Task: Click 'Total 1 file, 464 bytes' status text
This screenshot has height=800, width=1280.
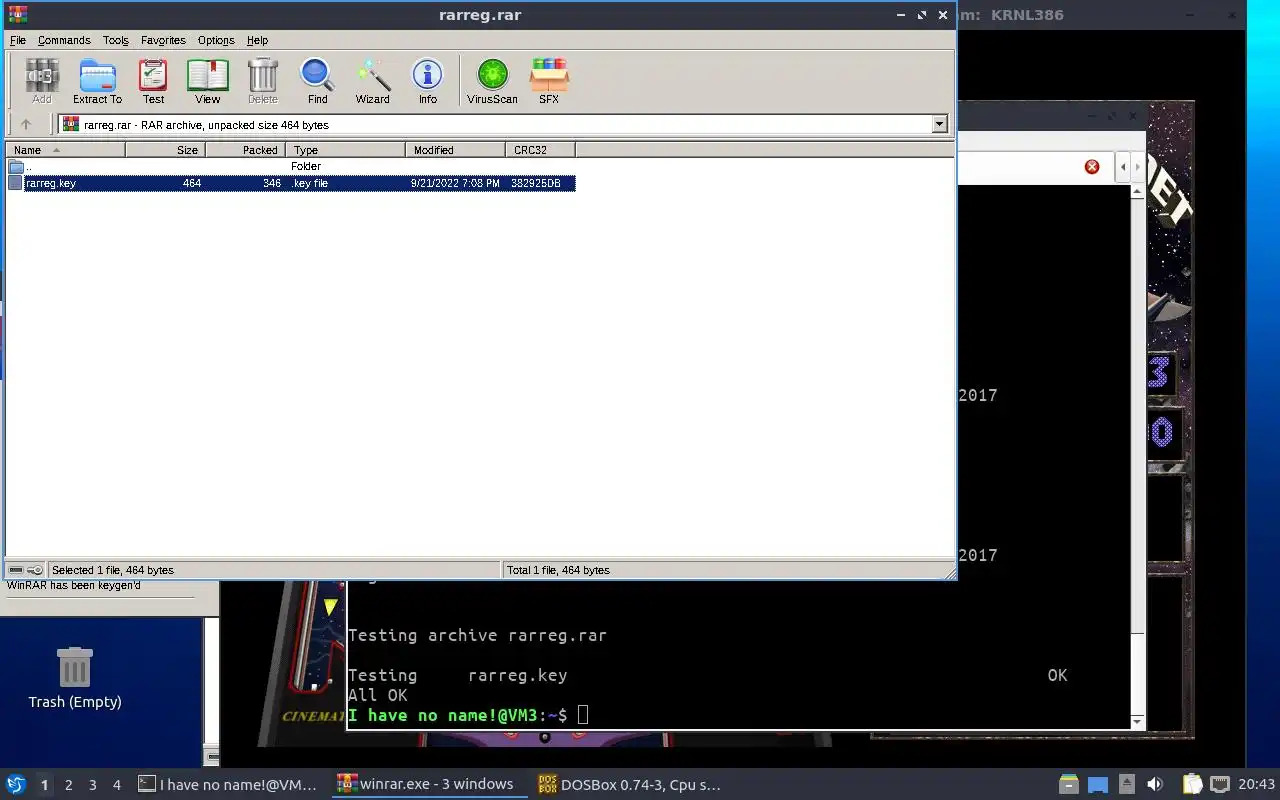Action: (558, 570)
